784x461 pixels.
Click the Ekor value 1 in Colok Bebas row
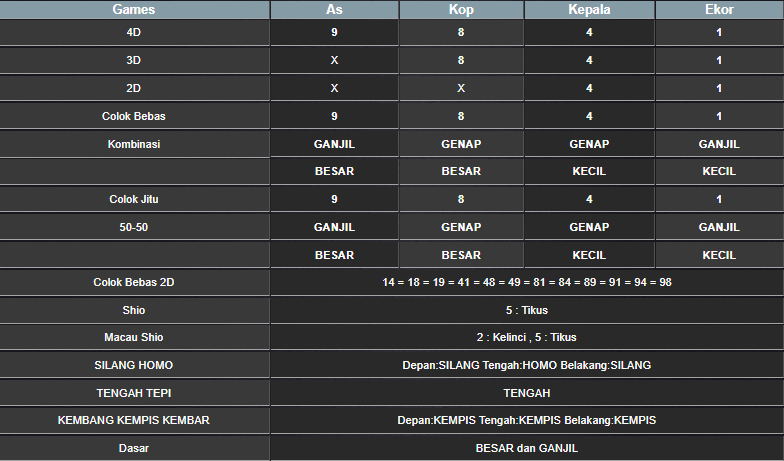tap(719, 116)
